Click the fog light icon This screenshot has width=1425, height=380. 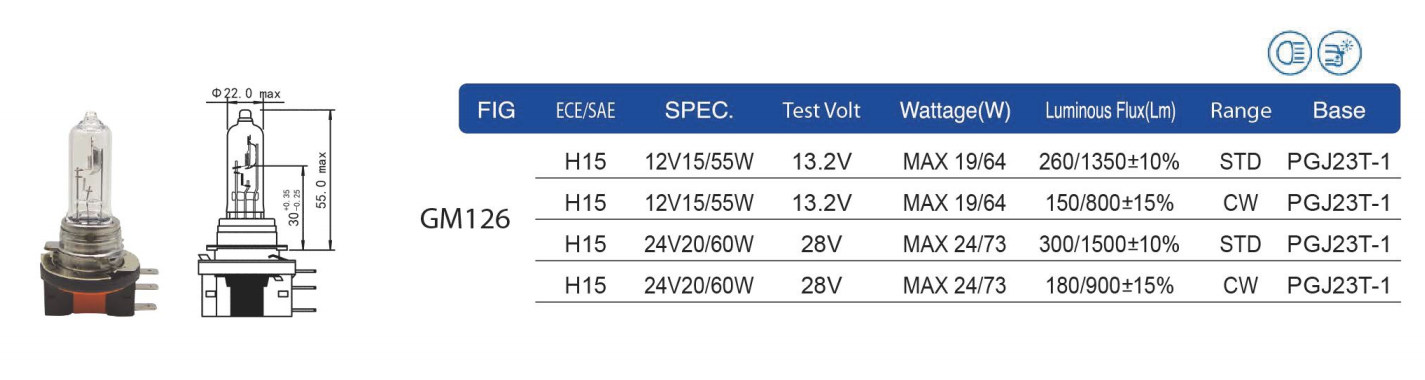pos(1339,53)
